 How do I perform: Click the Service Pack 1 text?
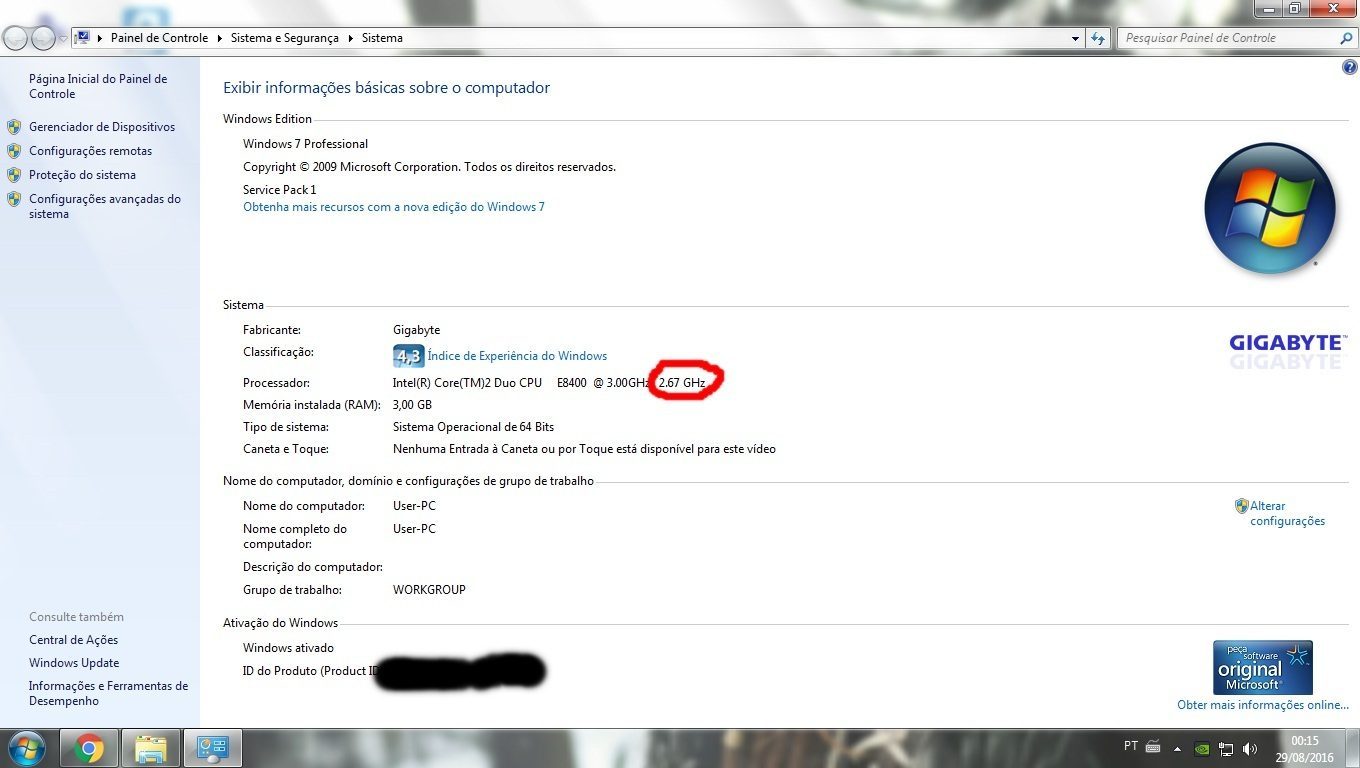click(x=280, y=190)
